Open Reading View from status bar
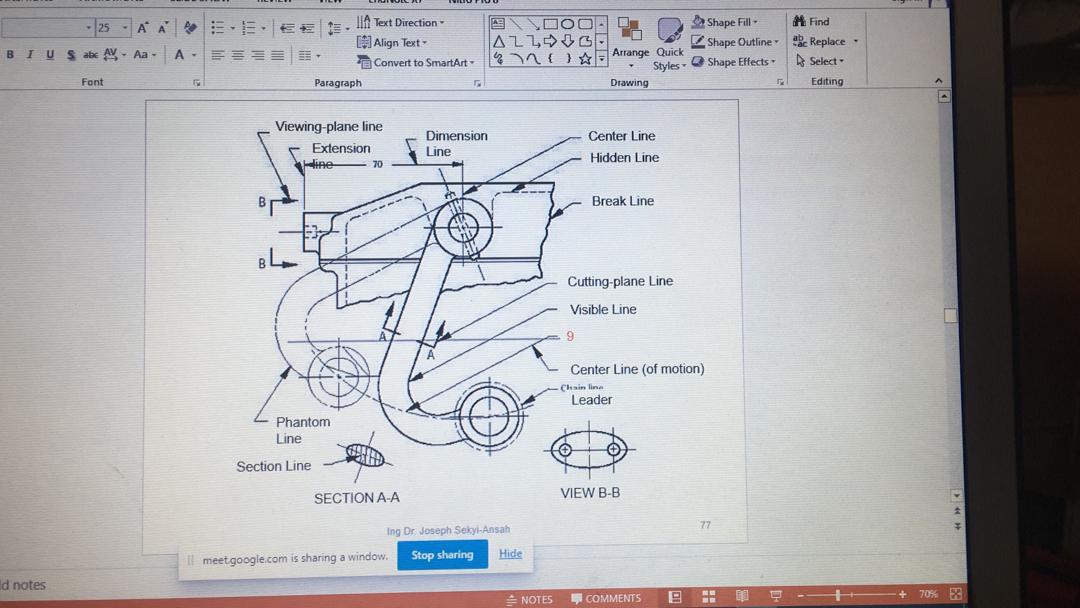The height and width of the screenshot is (608, 1080). tap(742, 597)
